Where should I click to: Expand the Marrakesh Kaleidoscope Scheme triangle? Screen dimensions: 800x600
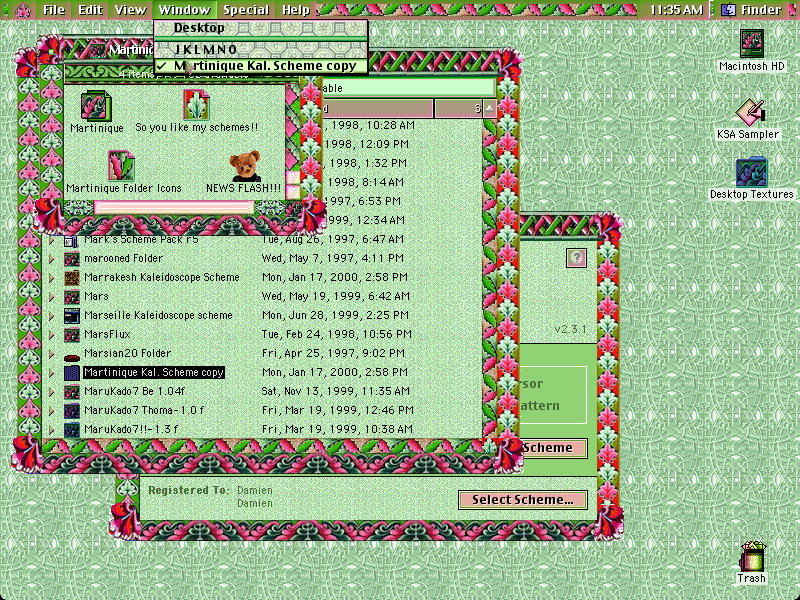[52, 278]
